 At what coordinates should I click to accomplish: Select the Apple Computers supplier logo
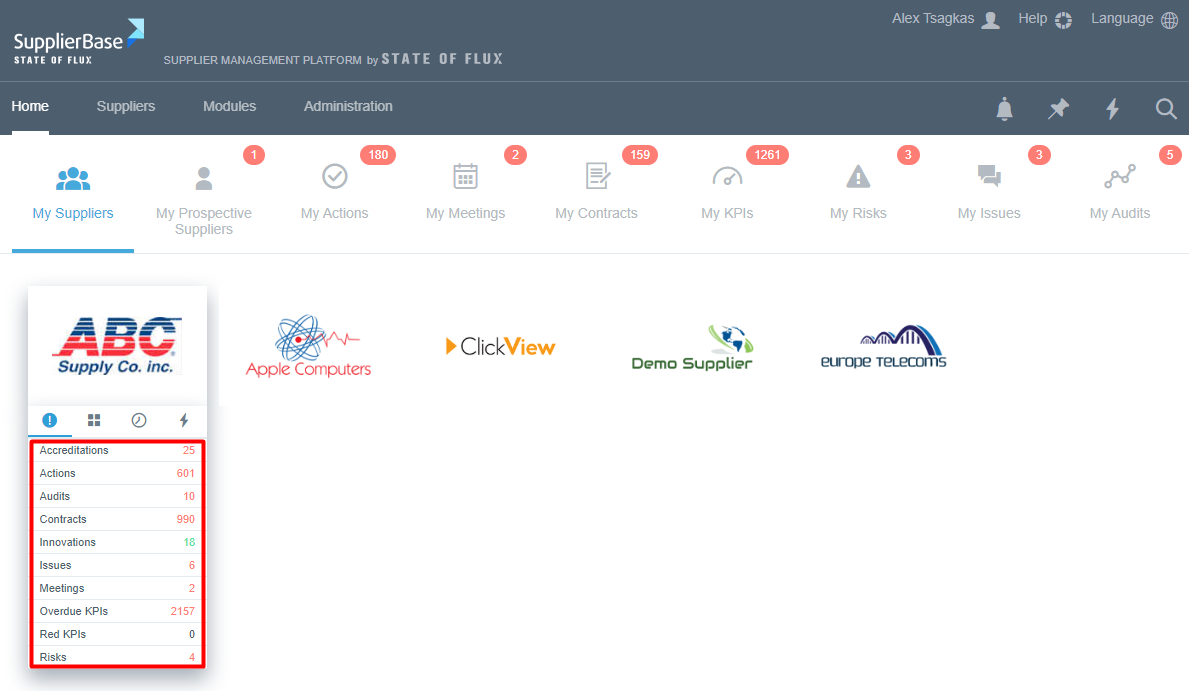[308, 347]
